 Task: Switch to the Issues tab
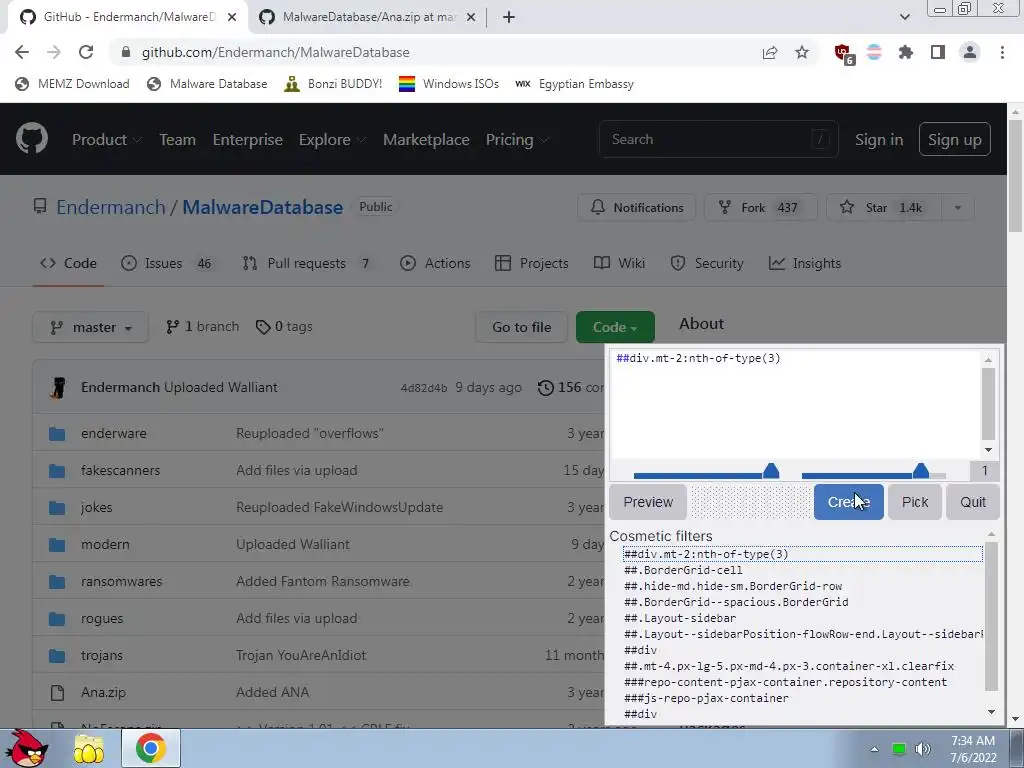167,263
